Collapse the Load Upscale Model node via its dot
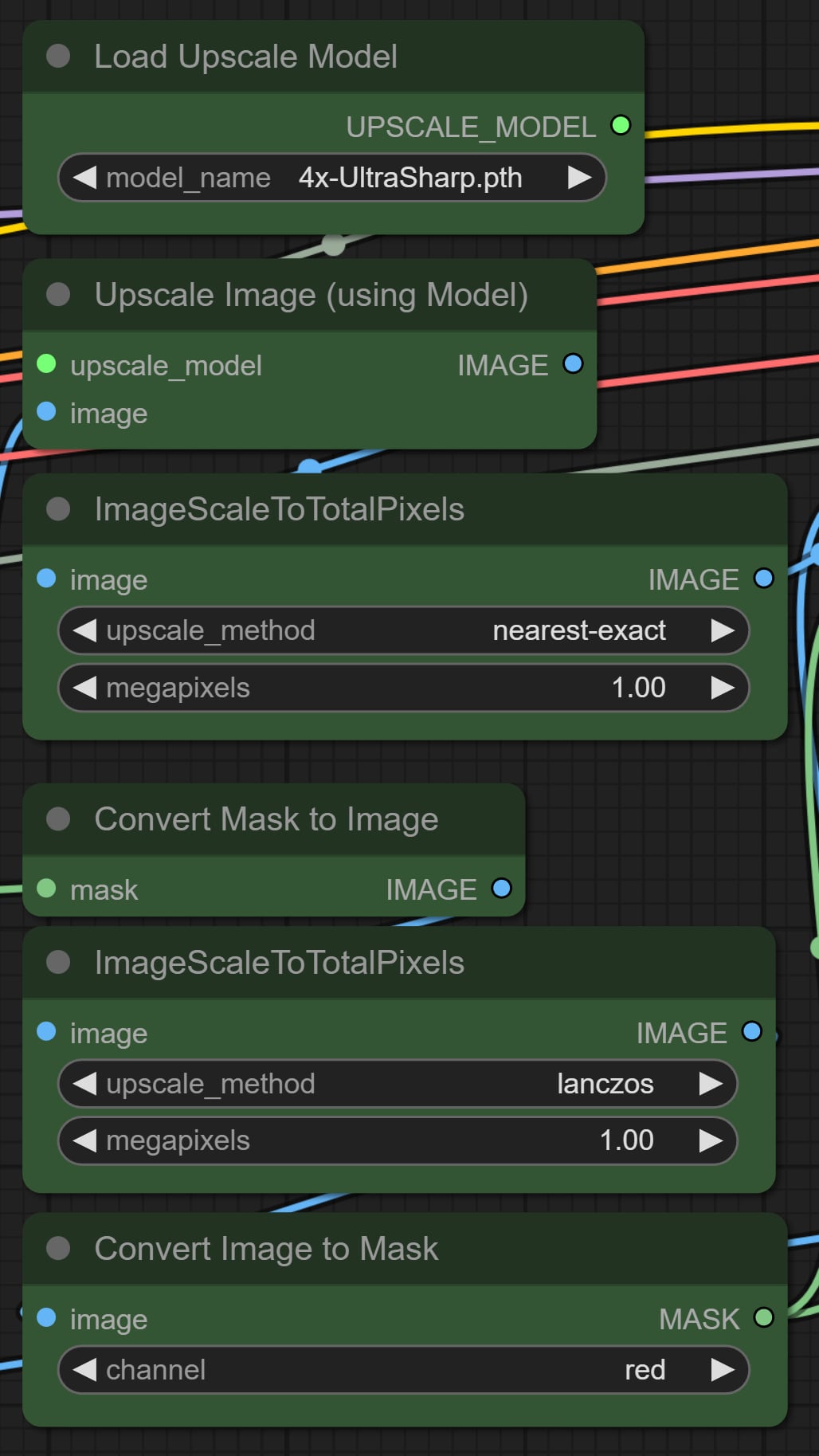Image resolution: width=819 pixels, height=1456 pixels. tap(58, 57)
